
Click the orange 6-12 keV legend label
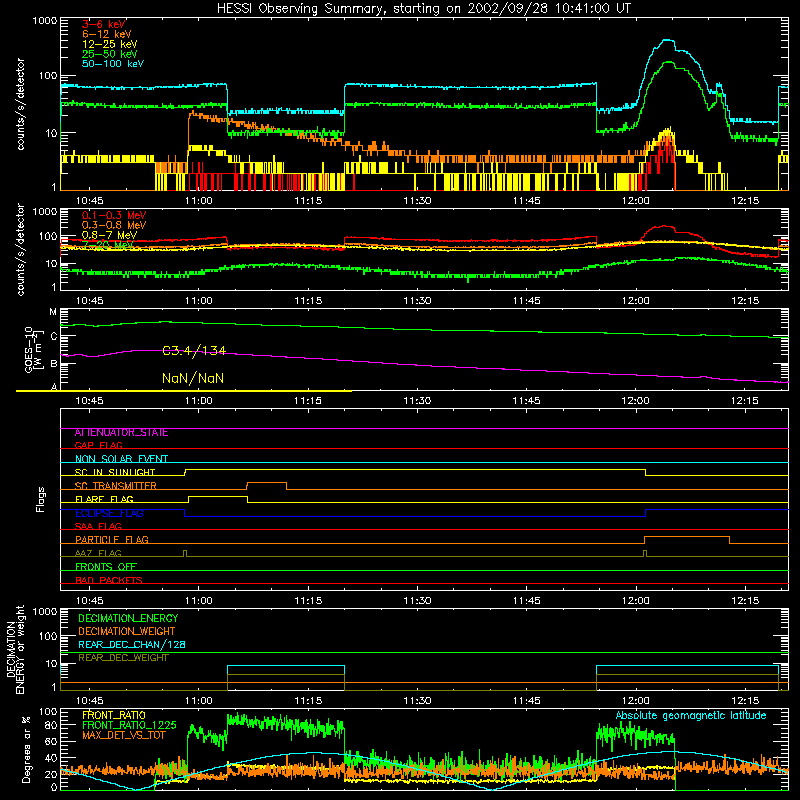[107, 34]
